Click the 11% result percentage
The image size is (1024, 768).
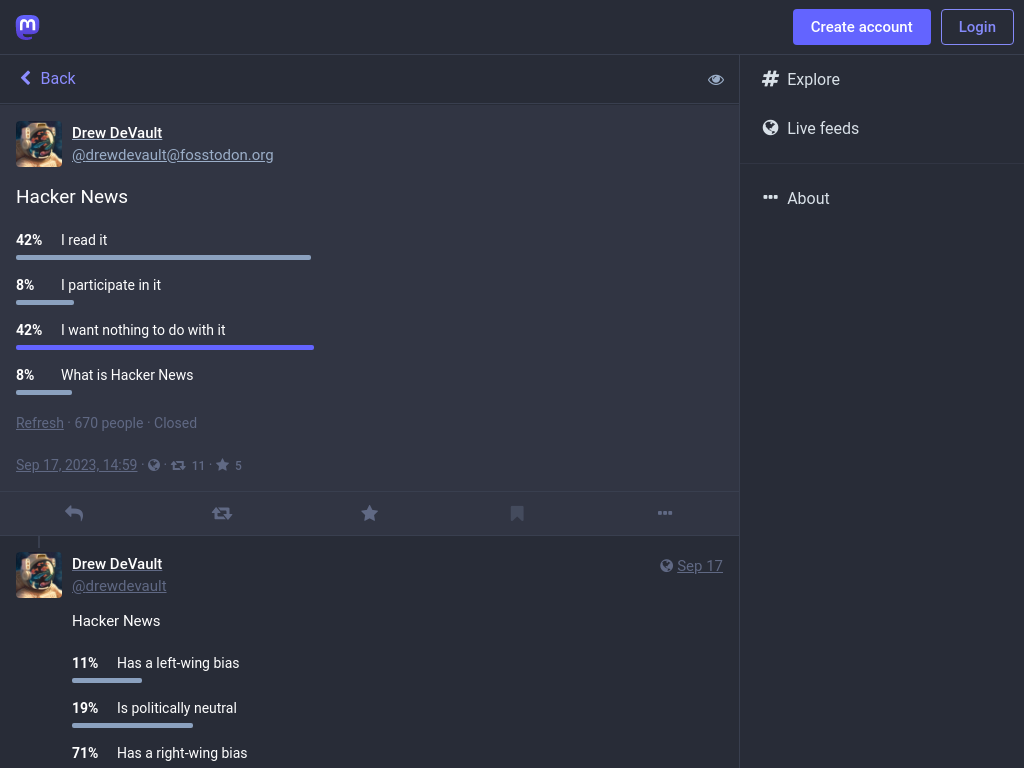[x=85, y=663]
